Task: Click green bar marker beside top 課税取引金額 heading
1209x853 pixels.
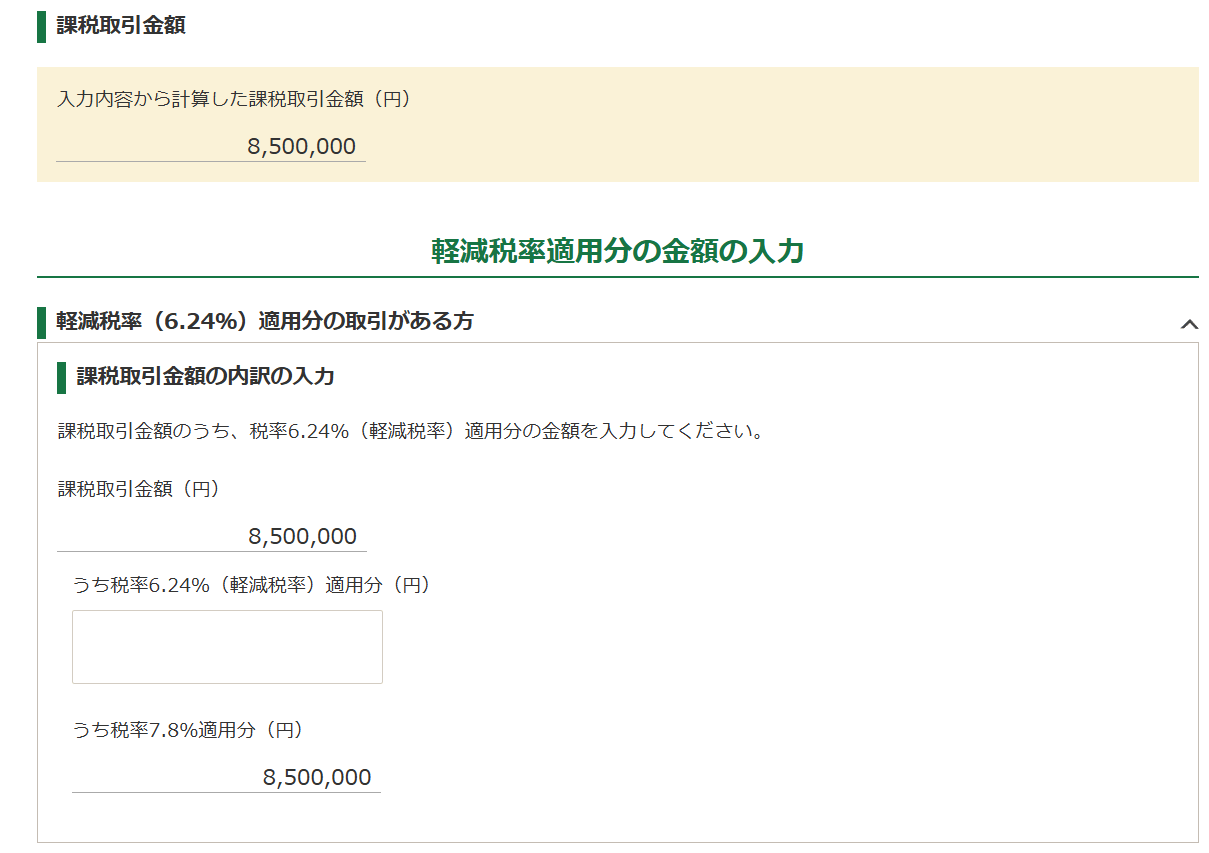Action: pos(41,26)
